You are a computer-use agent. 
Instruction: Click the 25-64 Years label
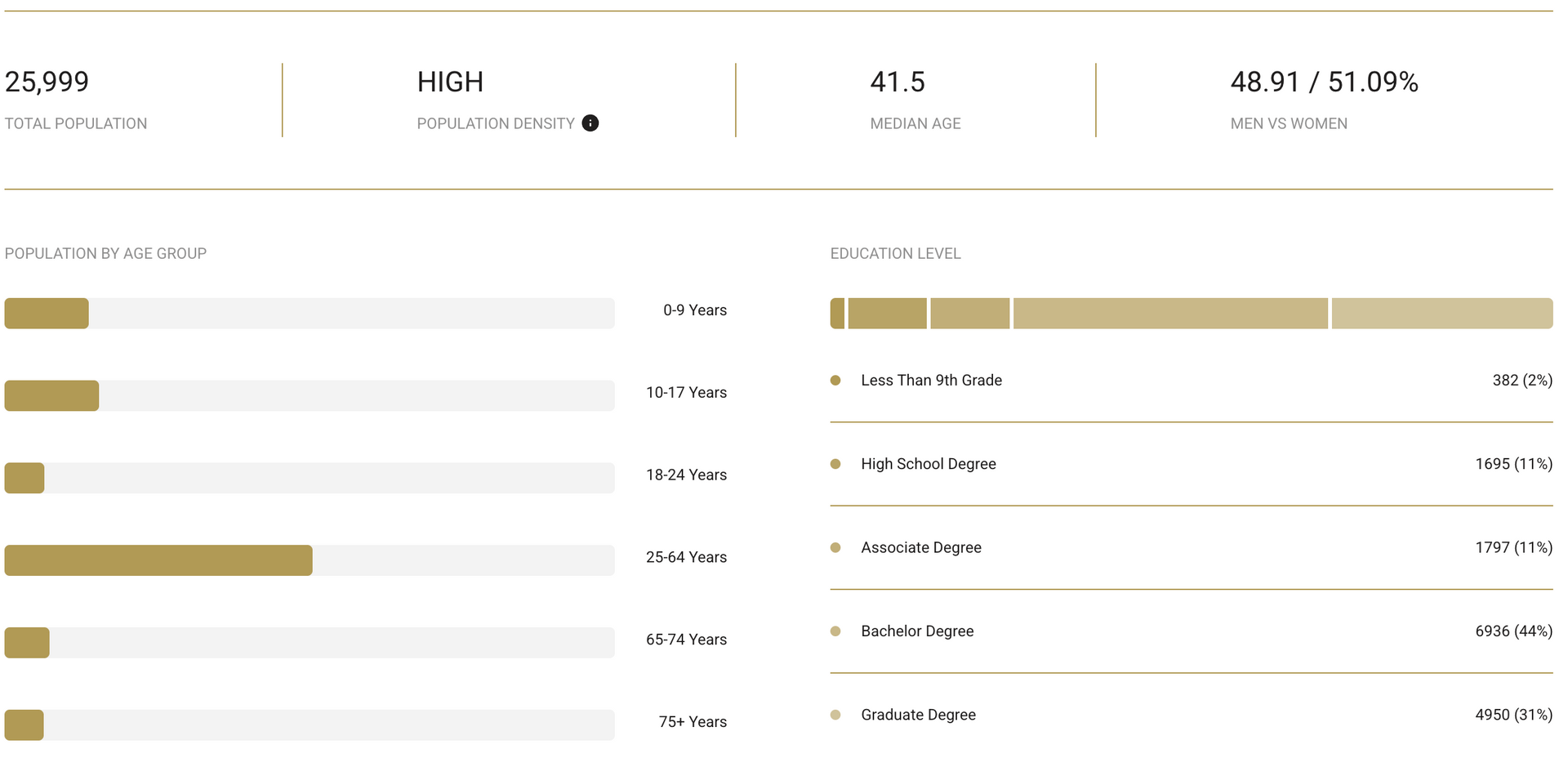[x=686, y=557]
